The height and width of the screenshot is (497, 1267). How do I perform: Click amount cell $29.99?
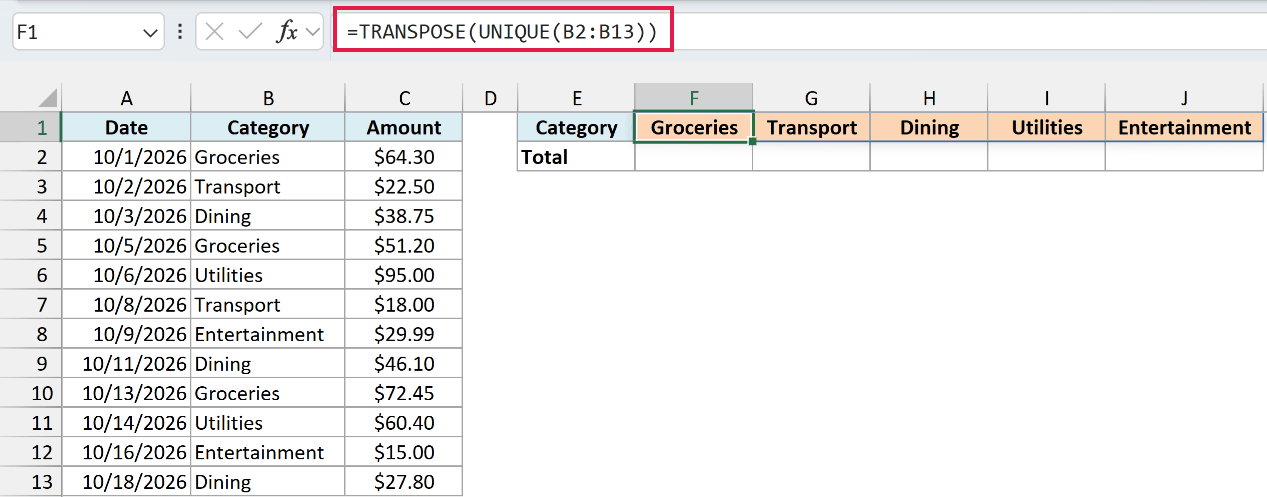[404, 334]
